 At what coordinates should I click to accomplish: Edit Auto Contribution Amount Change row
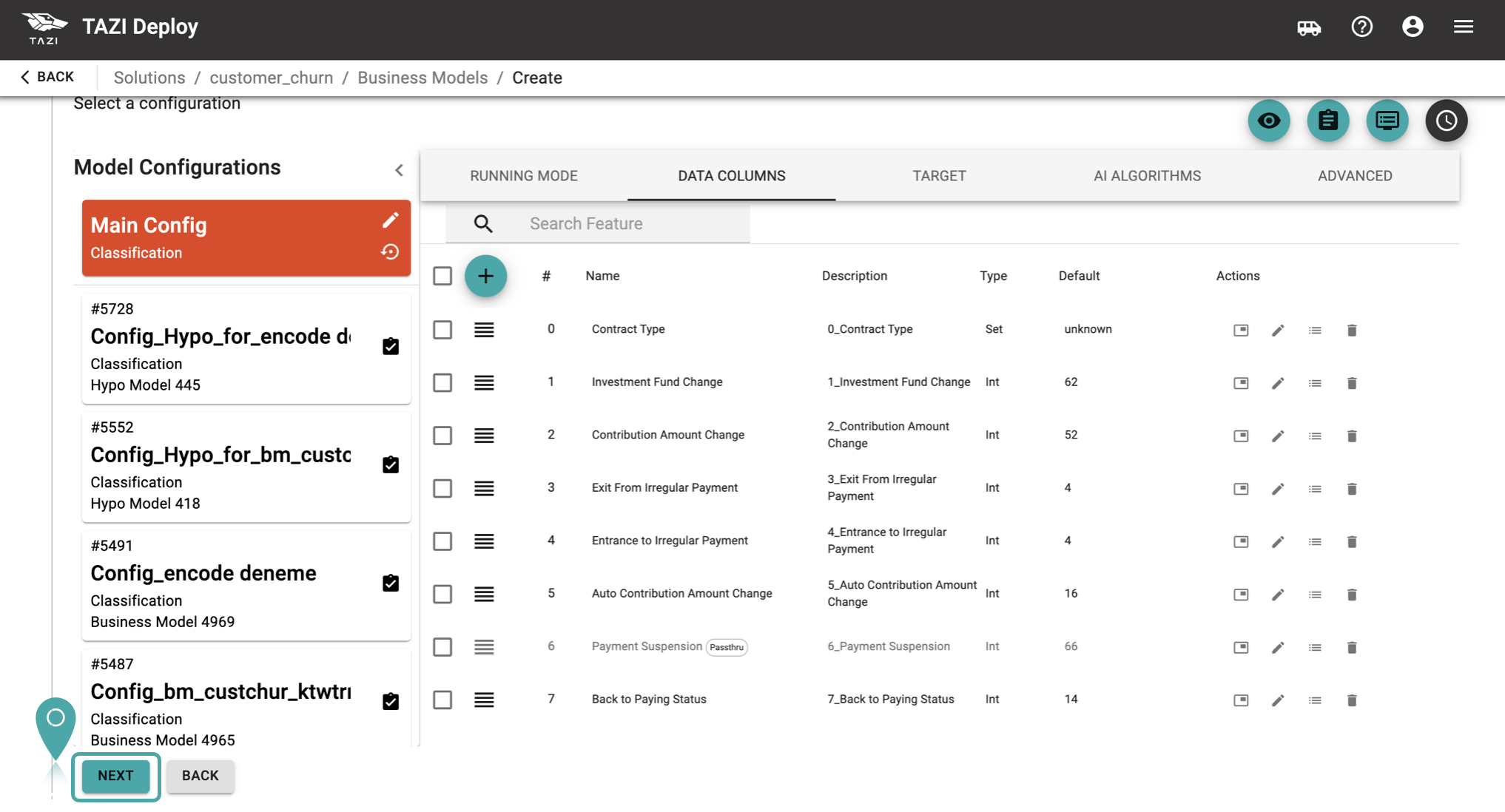click(1278, 595)
